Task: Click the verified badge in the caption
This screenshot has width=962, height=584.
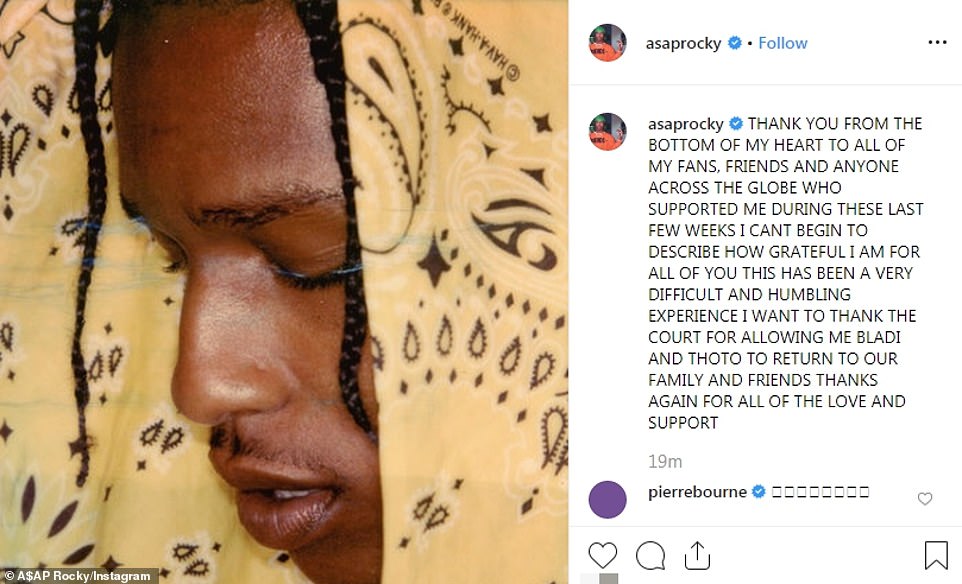Action: pyautogui.click(x=736, y=124)
